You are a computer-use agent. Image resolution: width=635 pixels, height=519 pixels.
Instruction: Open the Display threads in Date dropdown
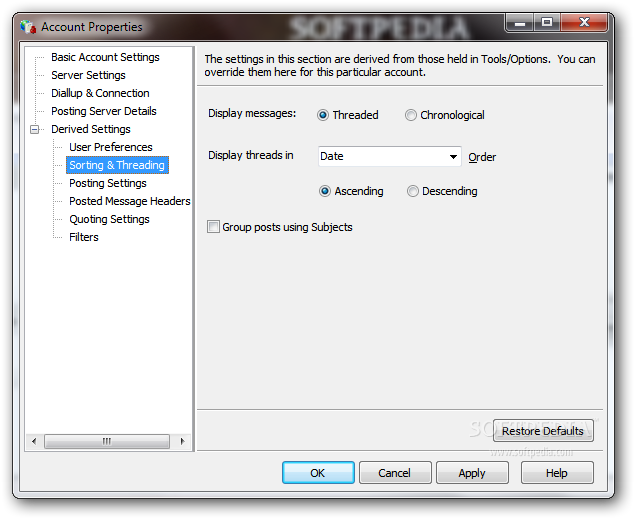[x=390, y=156]
